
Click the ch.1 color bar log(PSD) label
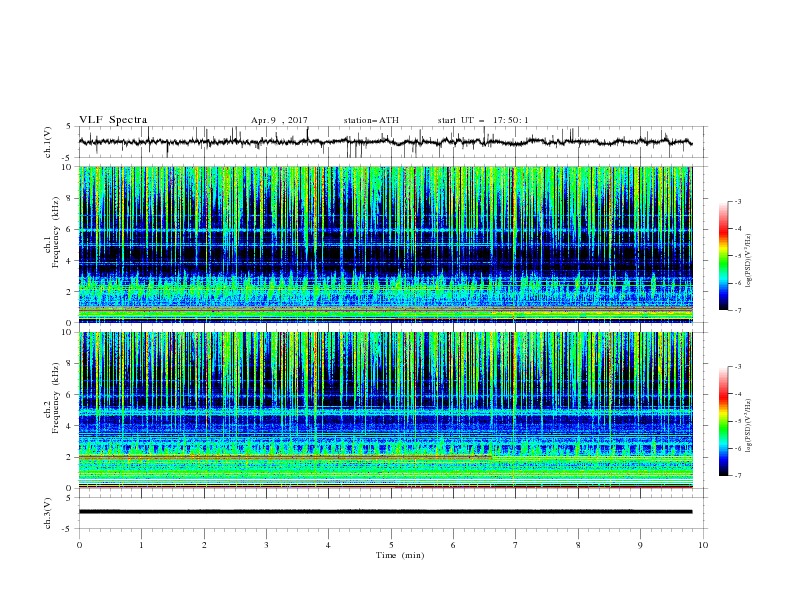749,261
